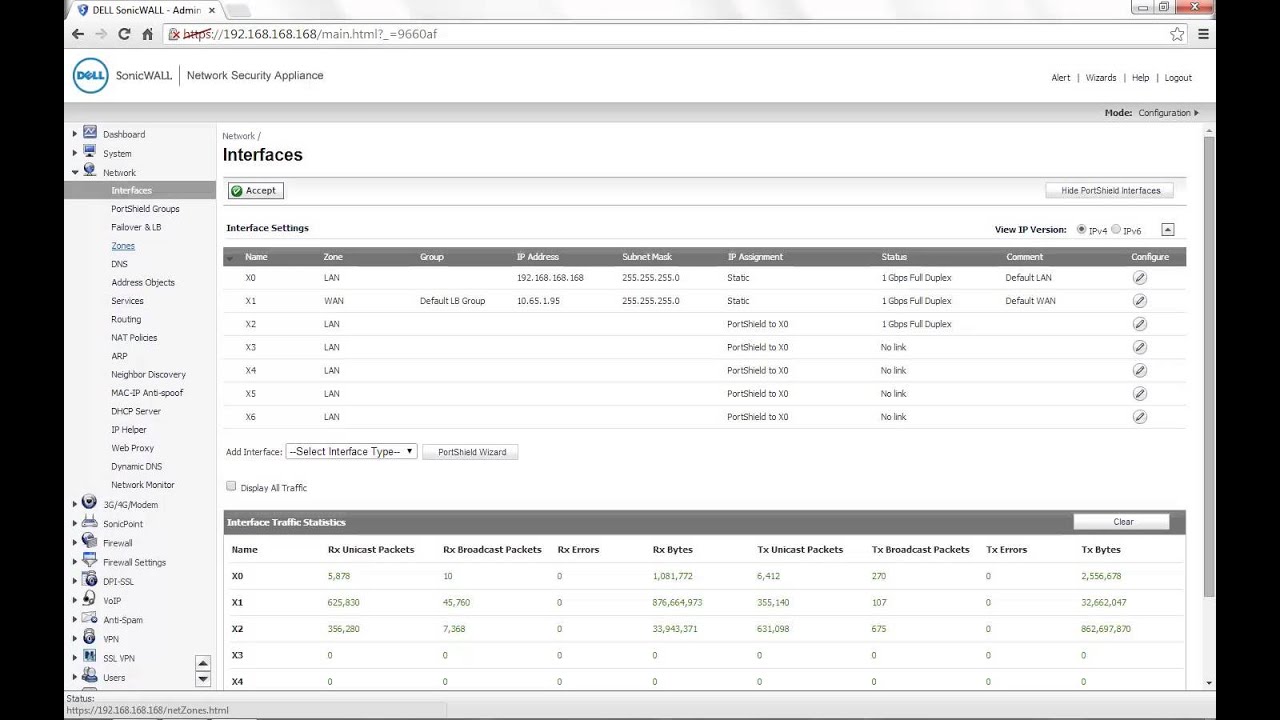The image size is (1280, 720).
Task: Expand the VPN tree arrow
Action: coord(74,639)
